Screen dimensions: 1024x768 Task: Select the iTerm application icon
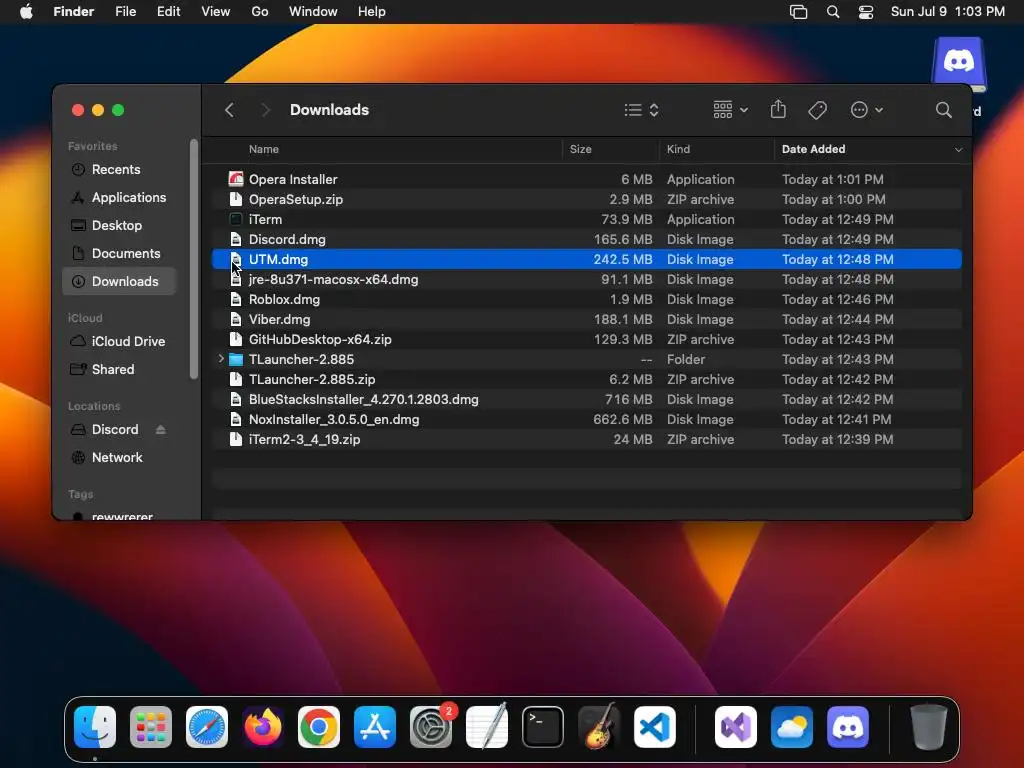click(236, 219)
